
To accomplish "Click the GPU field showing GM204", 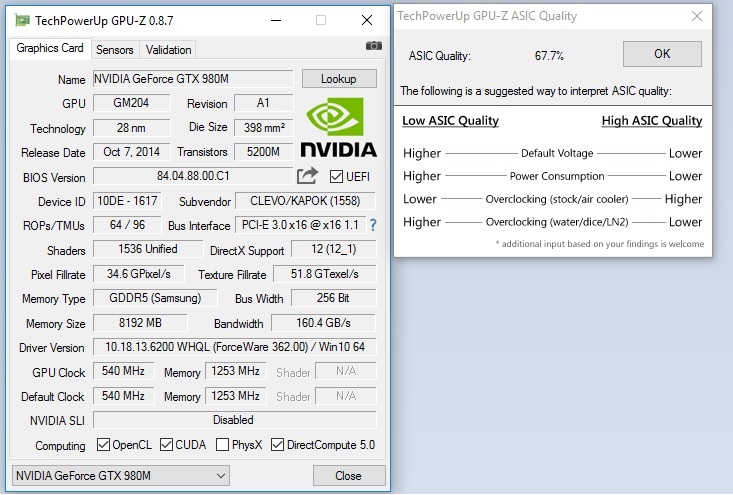I will pos(131,103).
